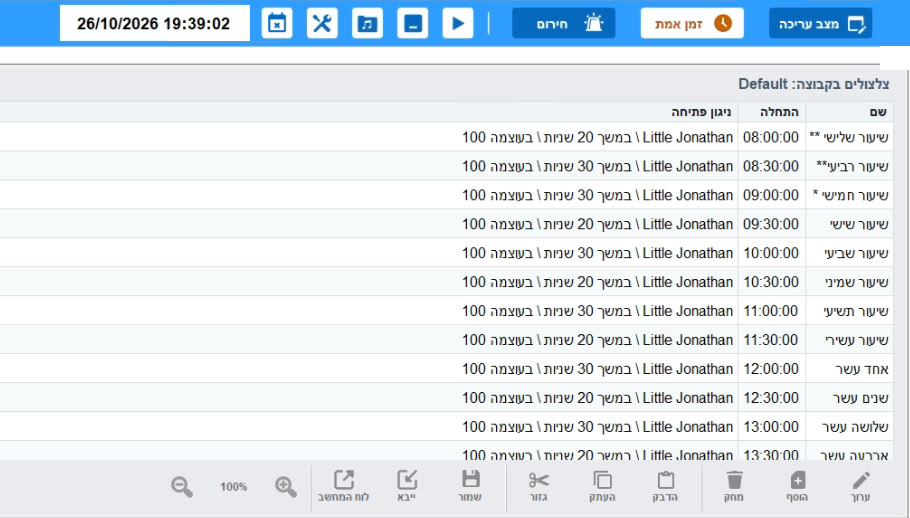
Task: Select the שיעור שמיני row name
Action: click(857, 282)
